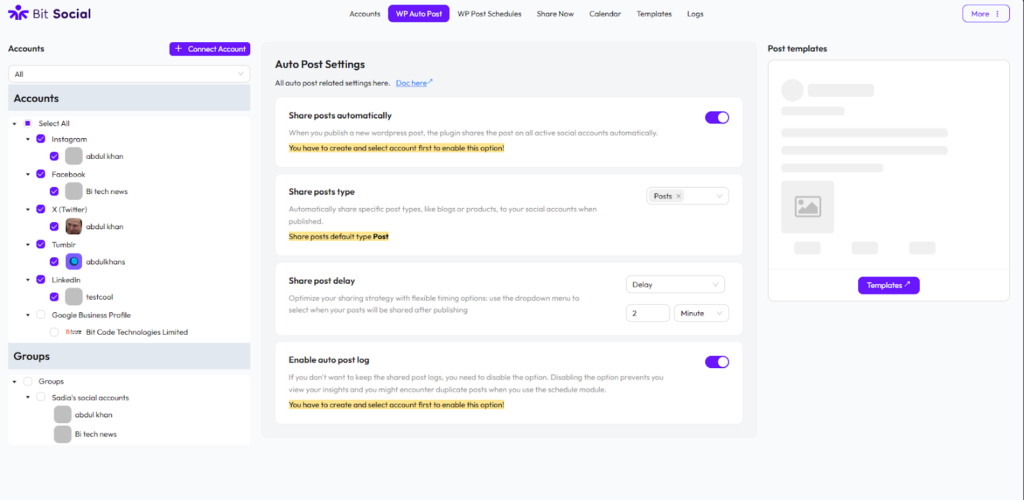Collapse the Select All tree arrow
This screenshot has height=500, width=1024.
[x=14, y=123]
